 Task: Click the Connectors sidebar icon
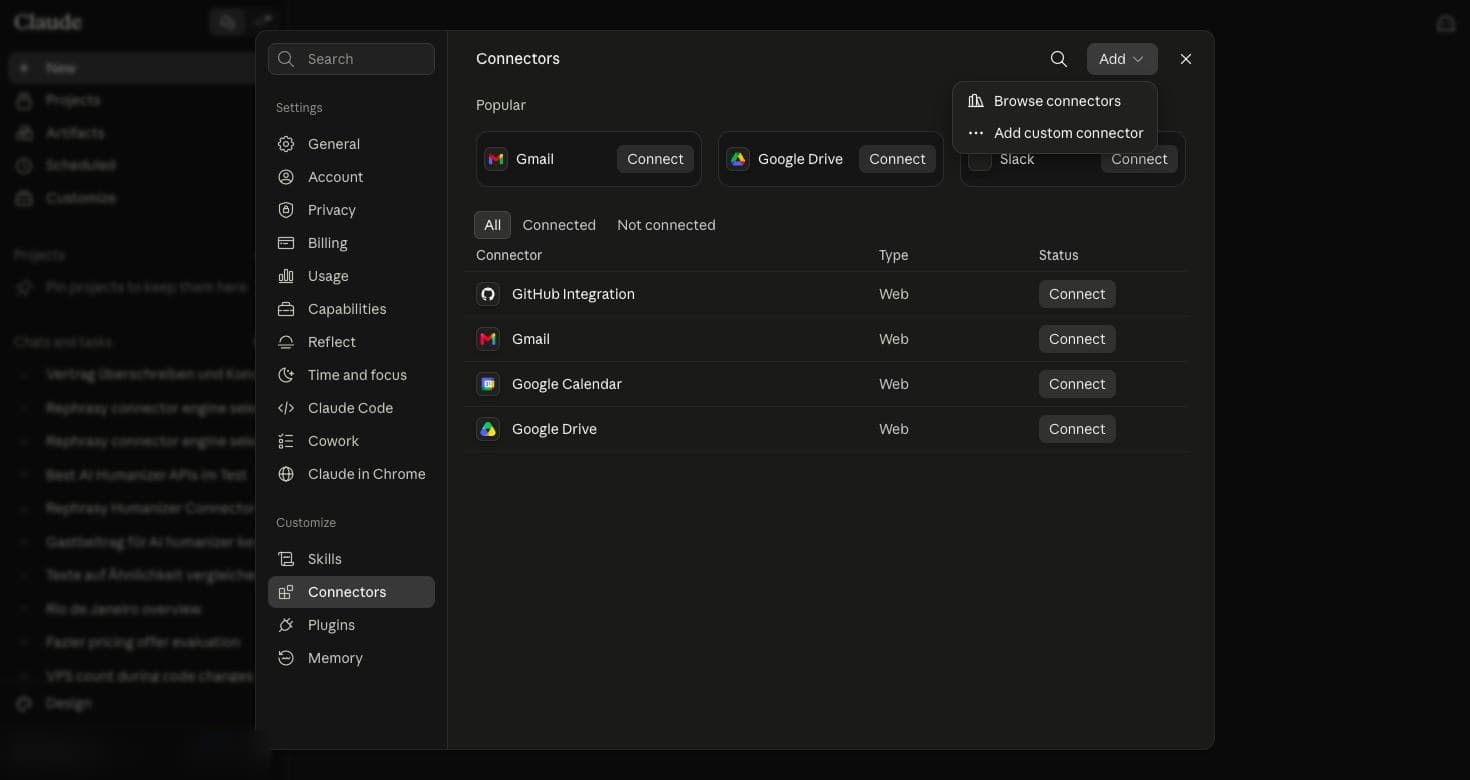click(x=286, y=592)
